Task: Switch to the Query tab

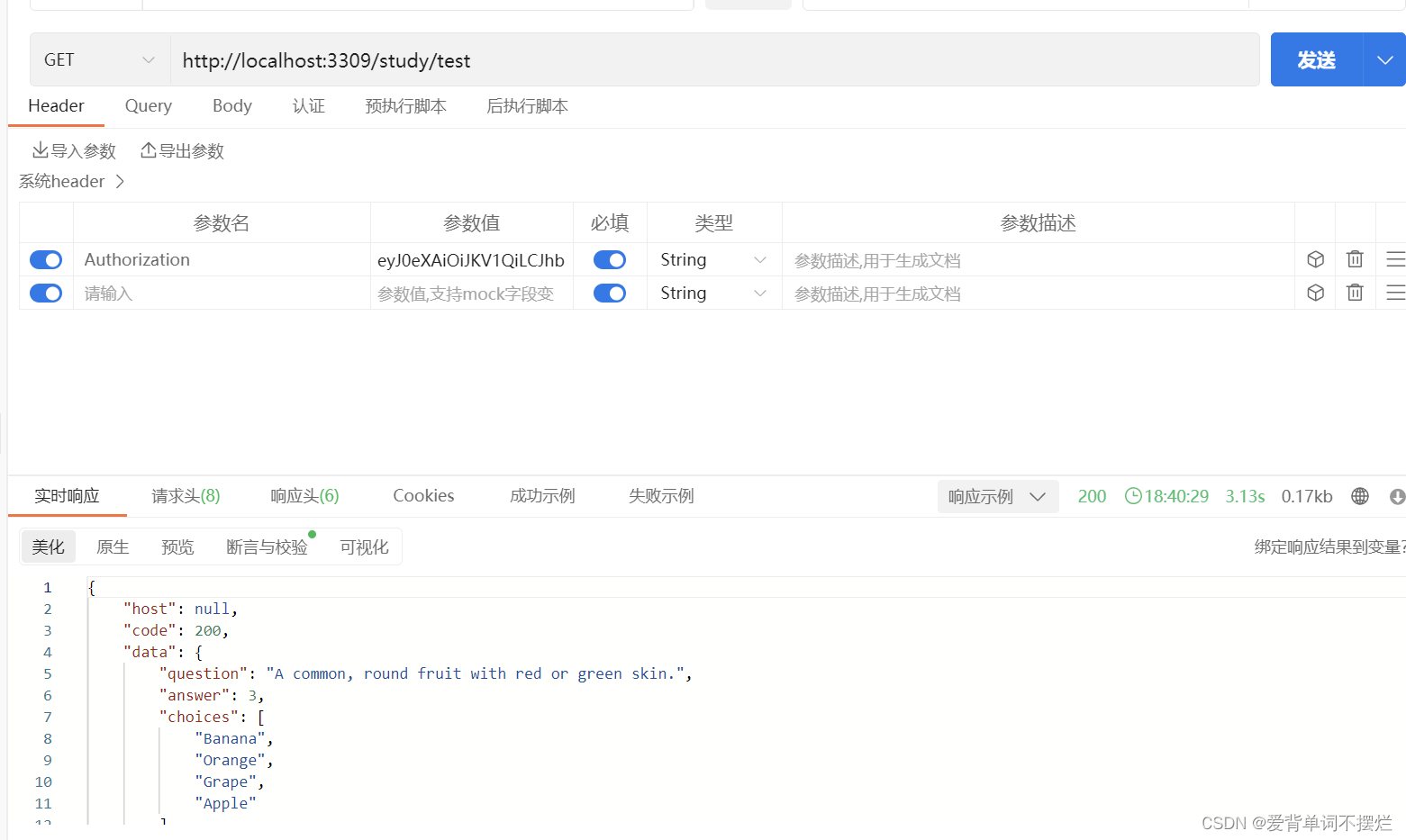Action: tap(149, 106)
